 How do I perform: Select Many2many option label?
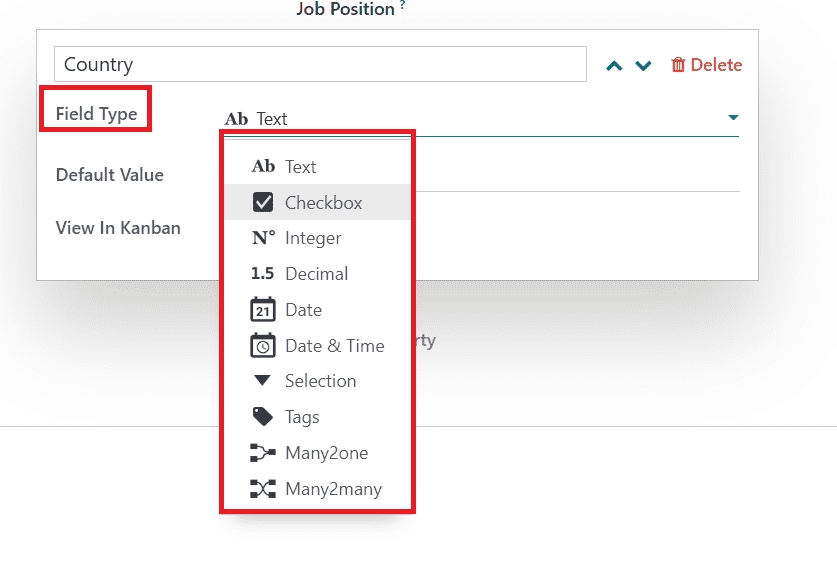(x=333, y=489)
